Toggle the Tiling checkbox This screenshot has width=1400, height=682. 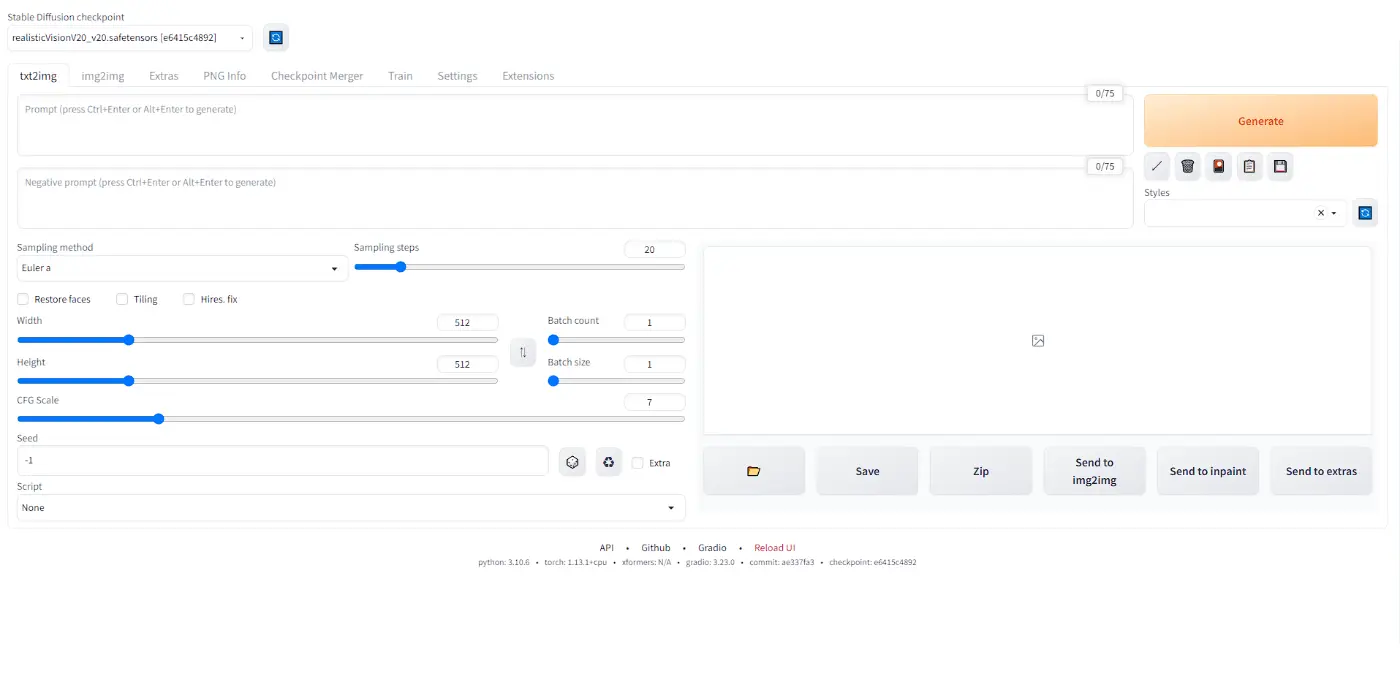point(122,299)
